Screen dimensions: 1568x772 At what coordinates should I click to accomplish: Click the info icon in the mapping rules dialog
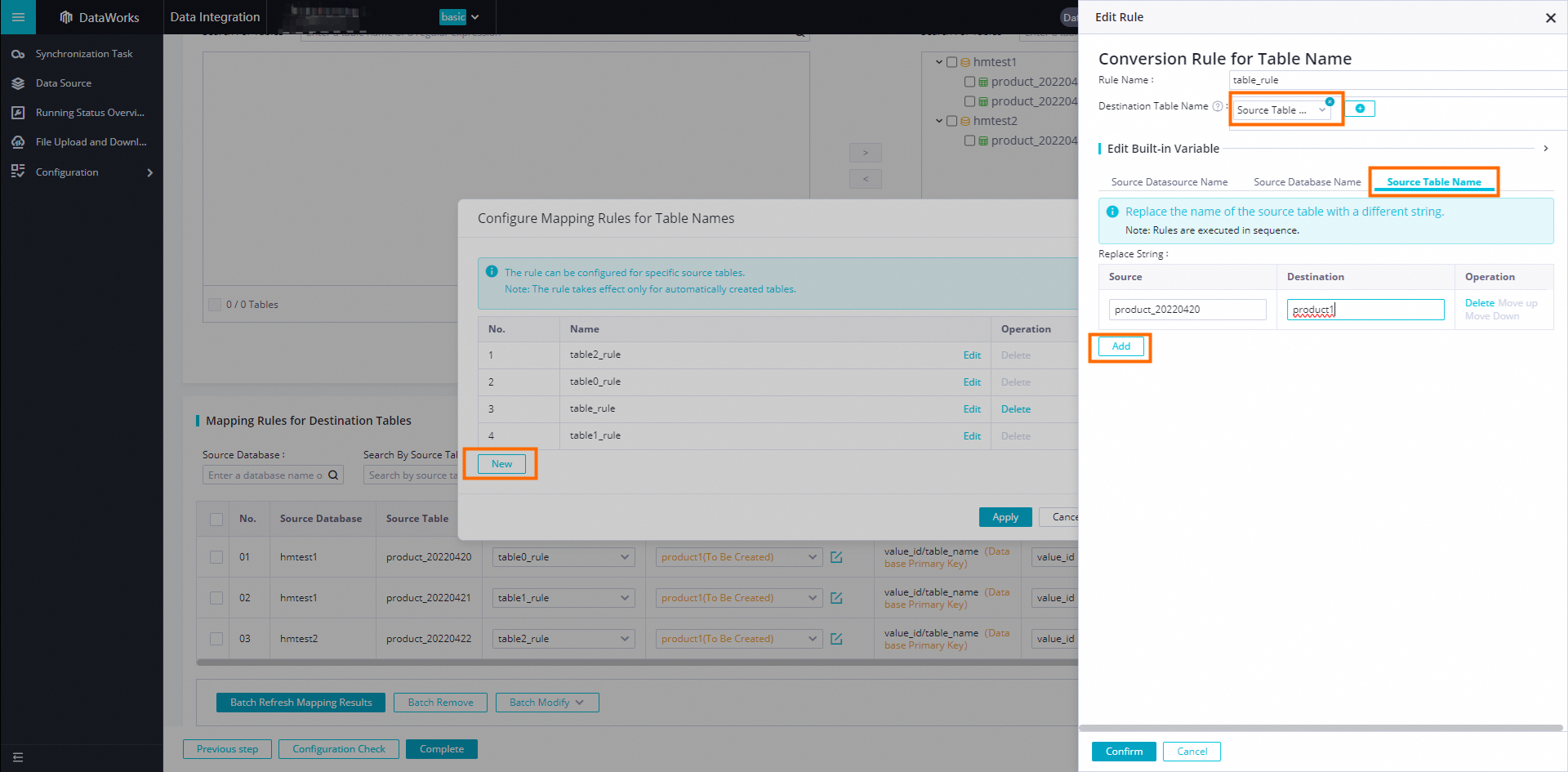[x=492, y=272]
